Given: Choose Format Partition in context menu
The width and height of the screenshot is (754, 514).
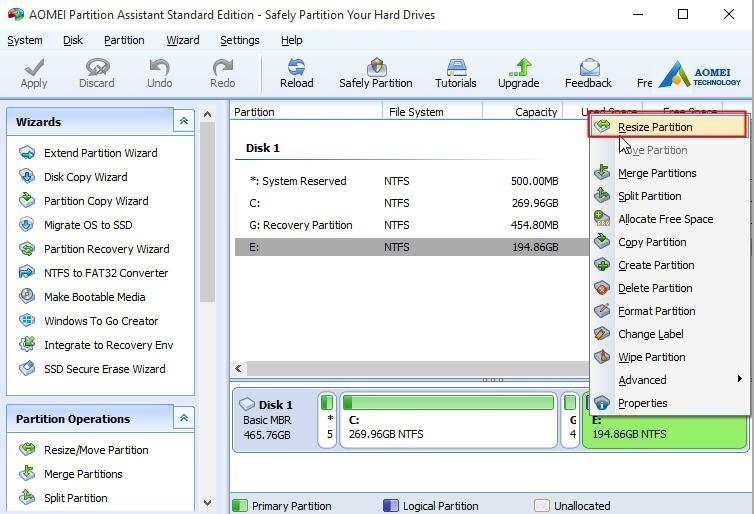Looking at the screenshot, I should [668, 312].
